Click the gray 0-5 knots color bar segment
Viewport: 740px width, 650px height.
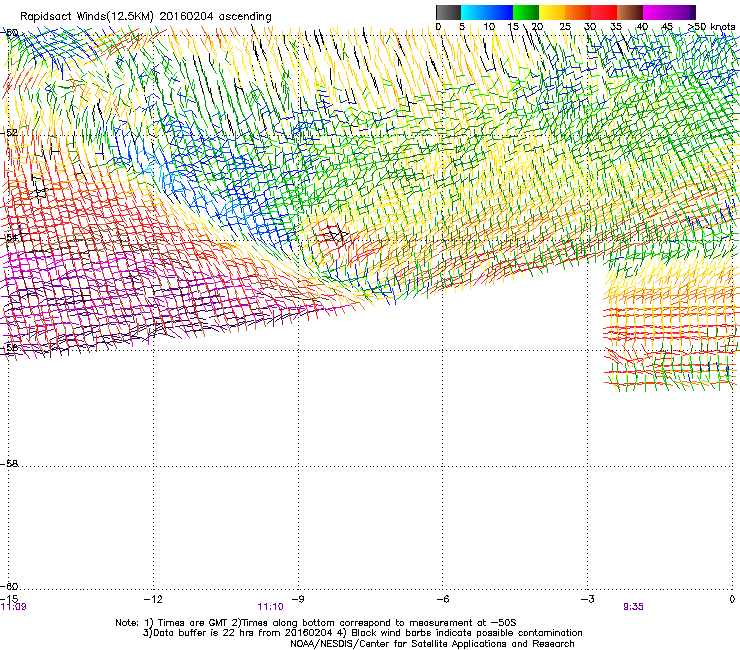click(448, 12)
